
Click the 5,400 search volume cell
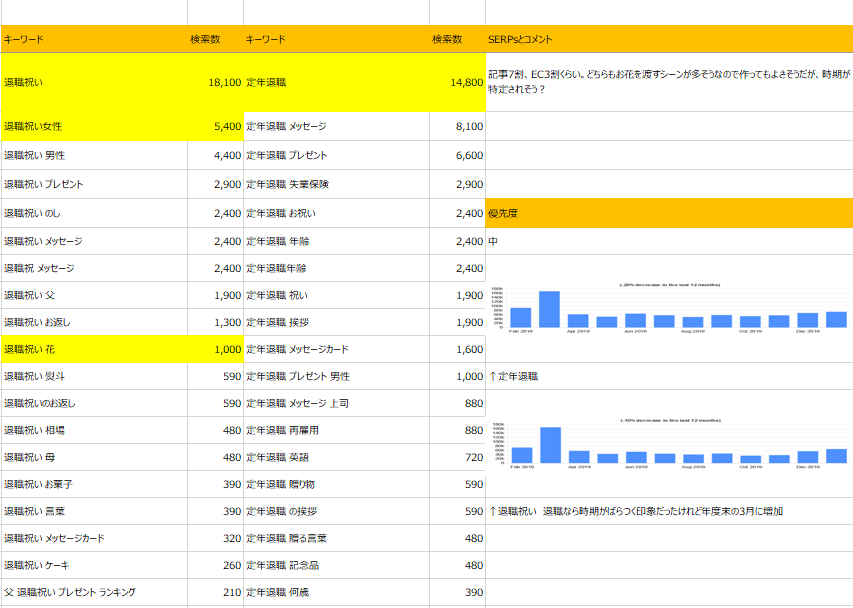[215, 127]
